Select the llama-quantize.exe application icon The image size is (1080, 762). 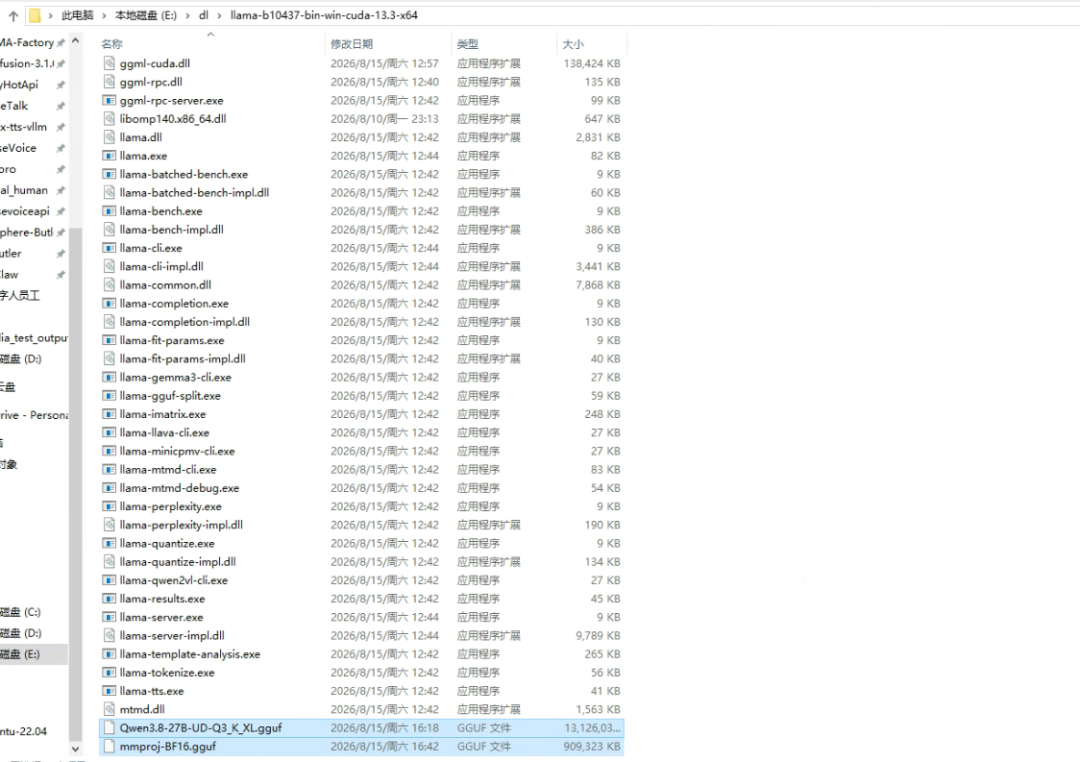point(109,543)
